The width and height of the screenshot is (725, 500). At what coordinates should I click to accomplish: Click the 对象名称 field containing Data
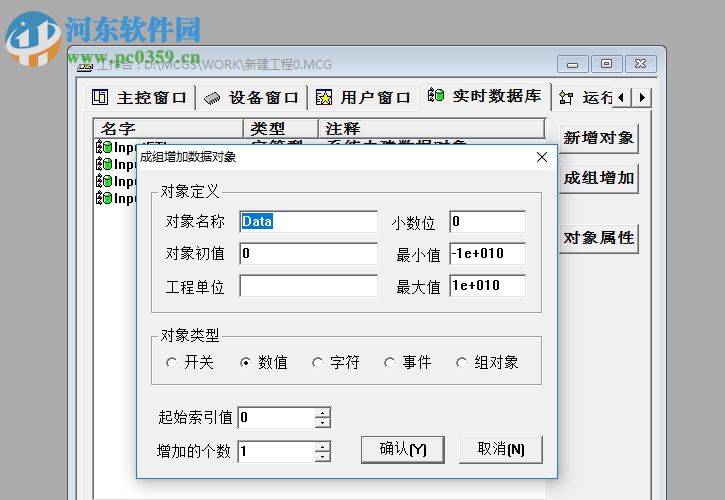click(308, 222)
